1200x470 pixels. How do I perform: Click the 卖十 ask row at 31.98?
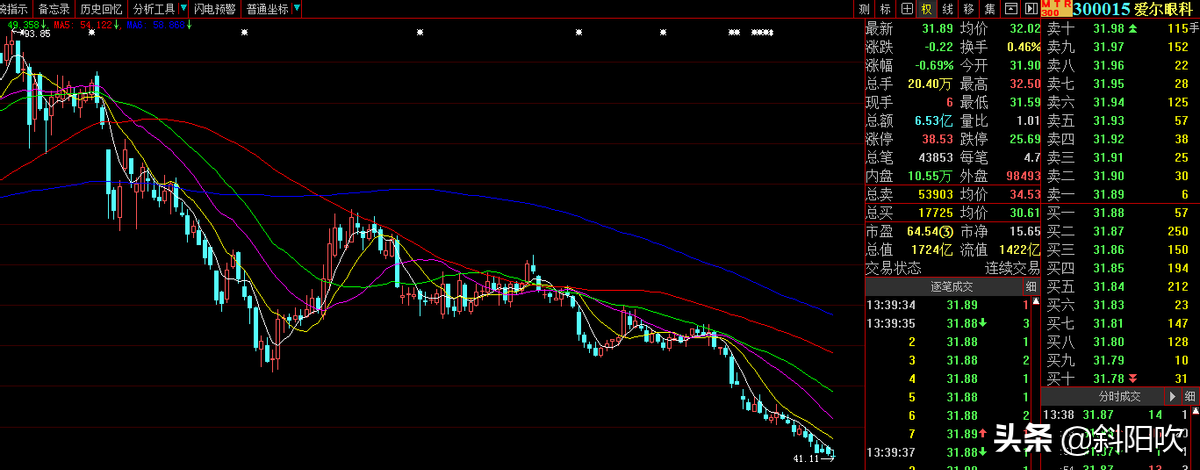tap(1120, 29)
